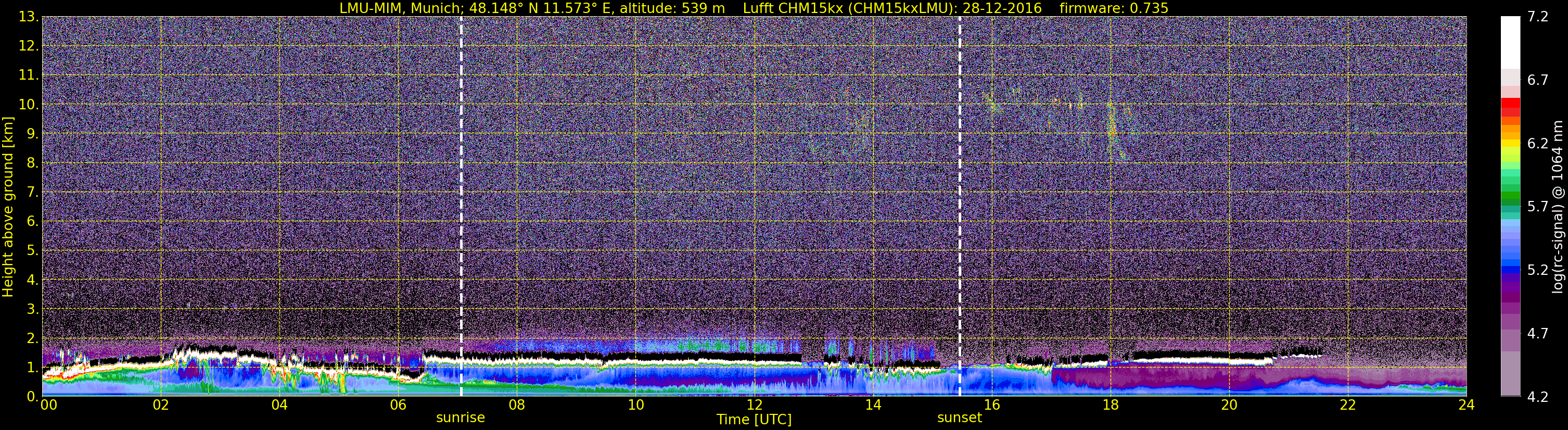Click the x-axis tick label '00'
Screen dimensions: 1568x430
(49, 405)
